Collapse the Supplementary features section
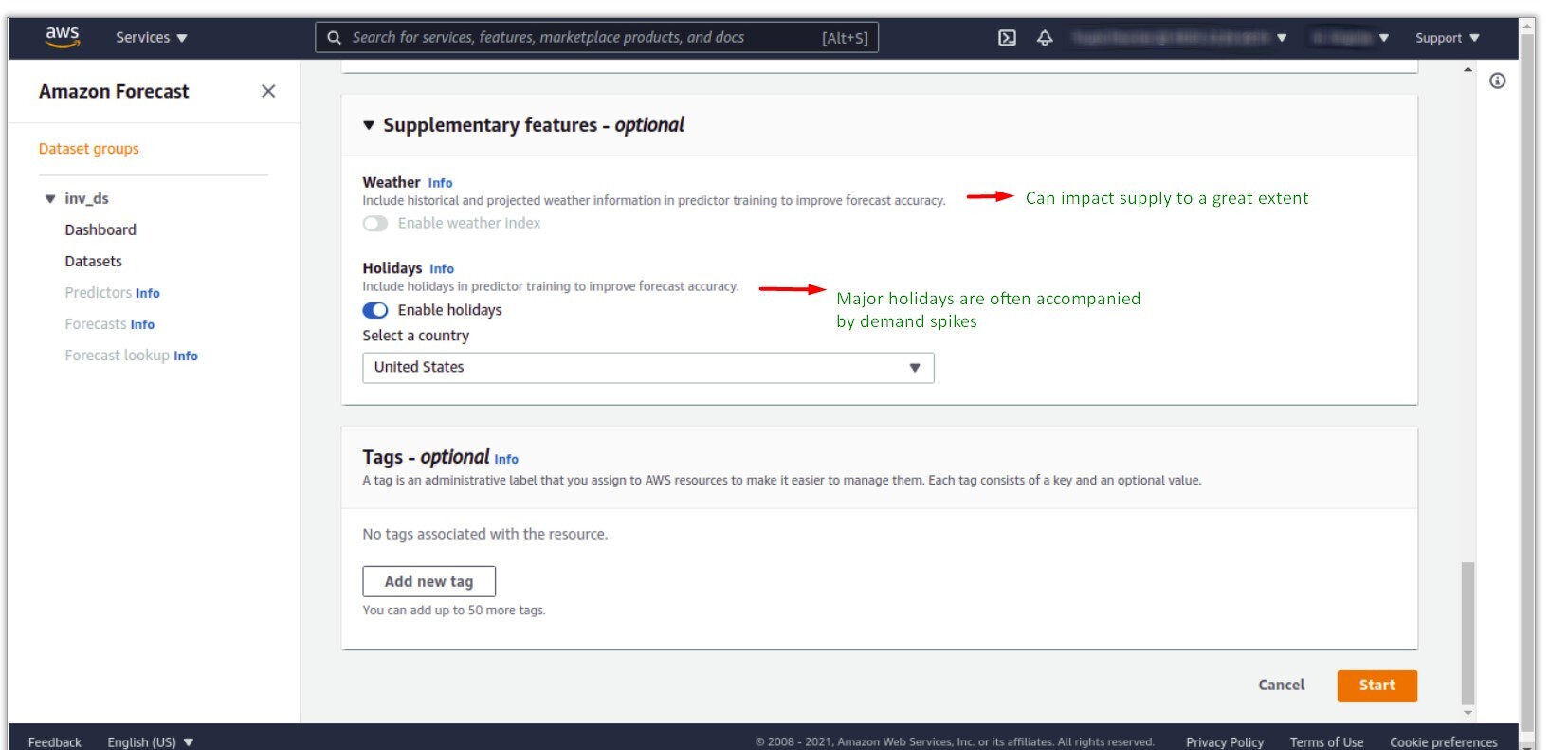 click(369, 125)
